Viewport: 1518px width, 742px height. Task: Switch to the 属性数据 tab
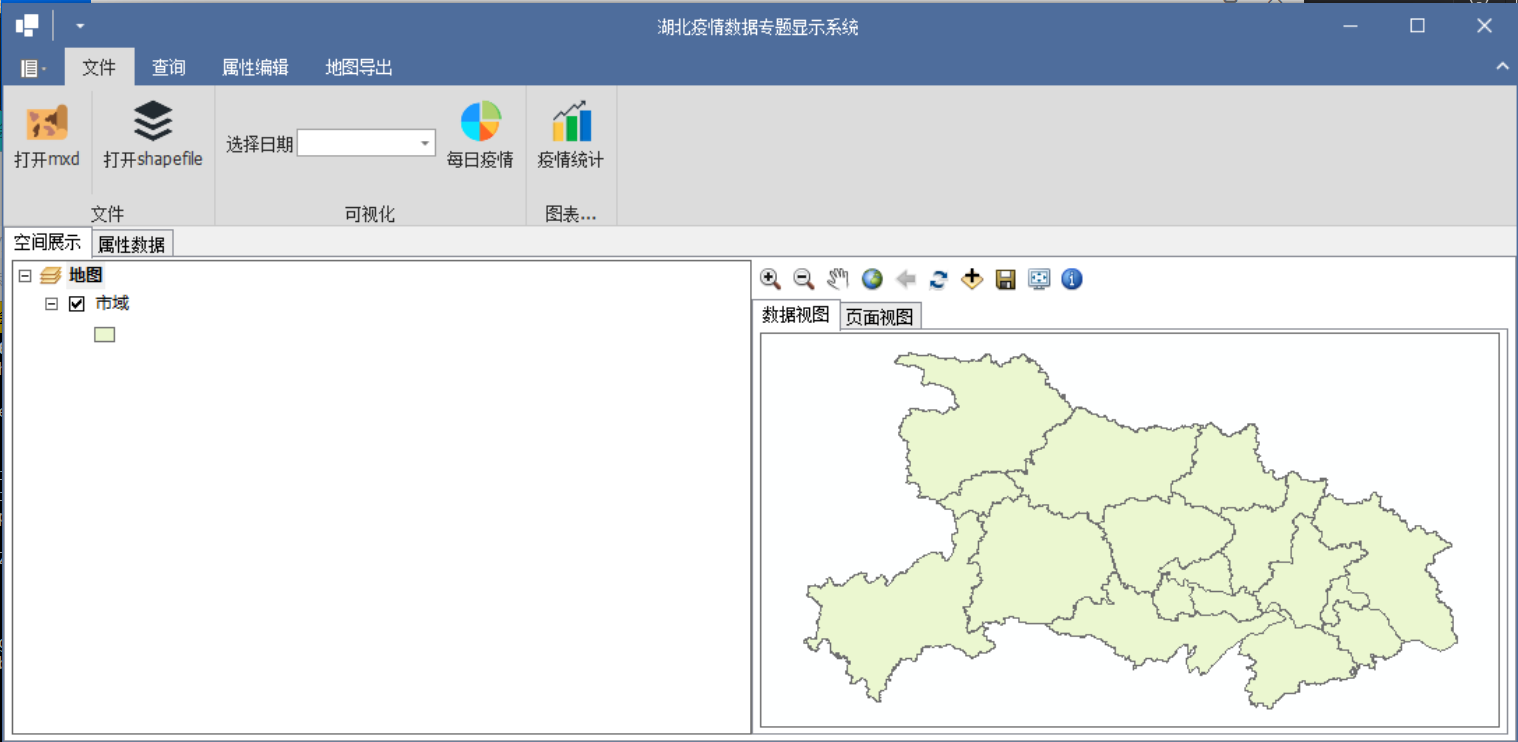click(131, 242)
